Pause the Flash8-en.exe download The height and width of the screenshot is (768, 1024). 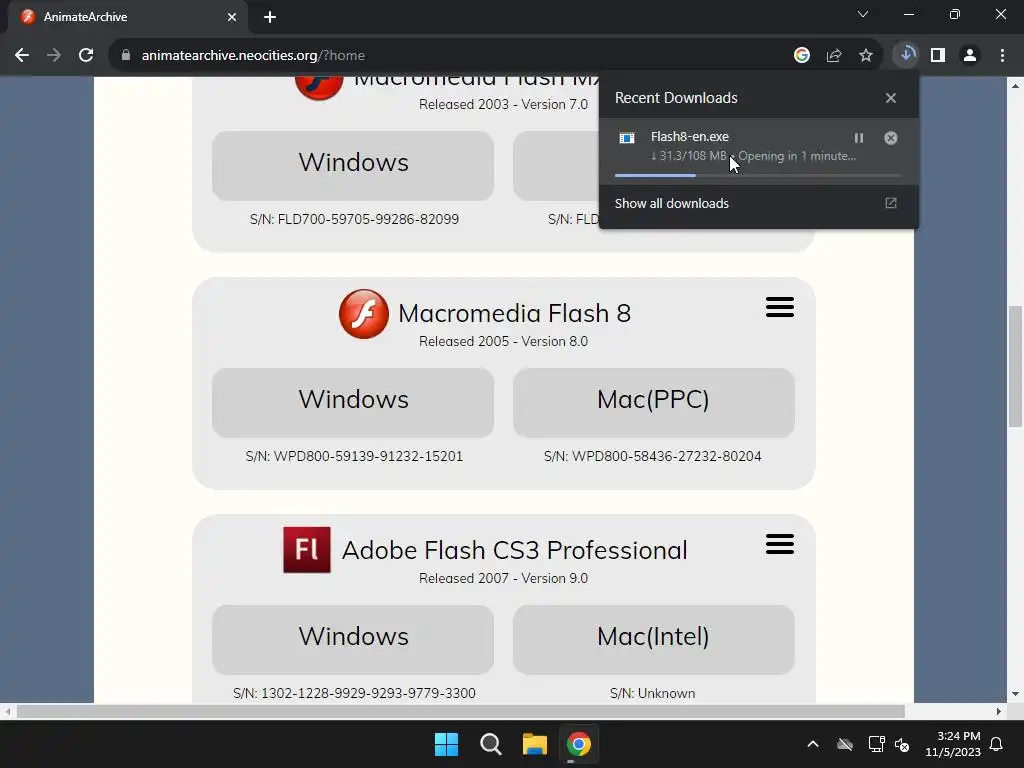point(859,138)
